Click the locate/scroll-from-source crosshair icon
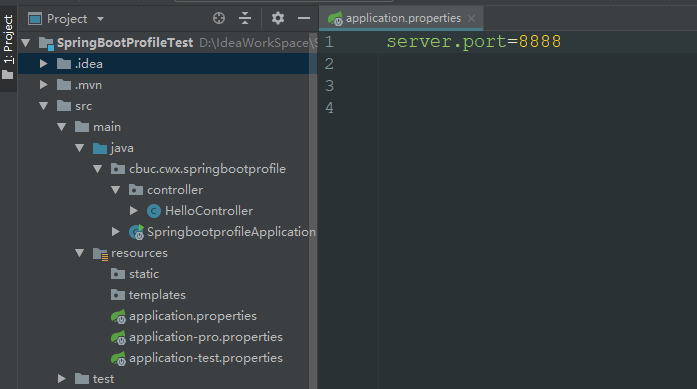 click(219, 18)
